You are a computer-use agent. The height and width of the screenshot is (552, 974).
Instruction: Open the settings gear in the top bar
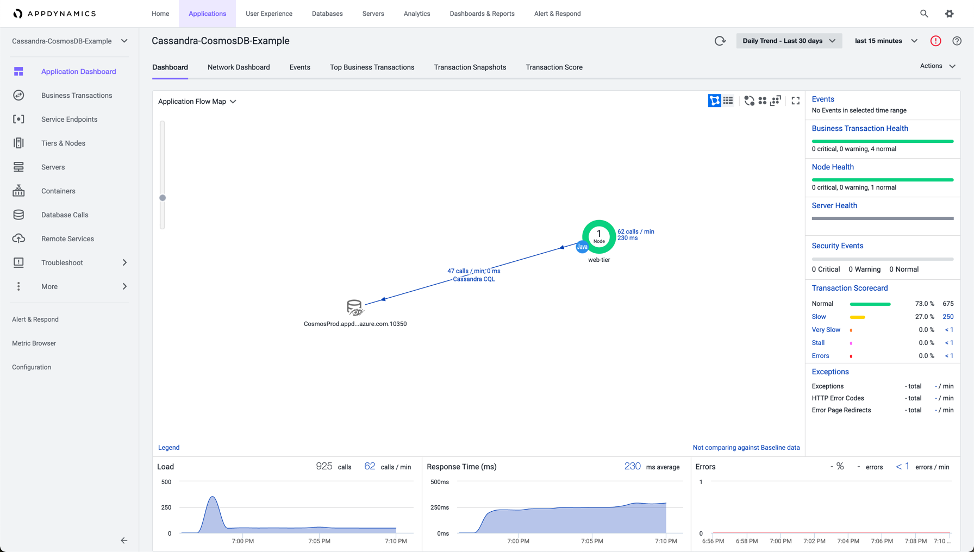click(949, 14)
